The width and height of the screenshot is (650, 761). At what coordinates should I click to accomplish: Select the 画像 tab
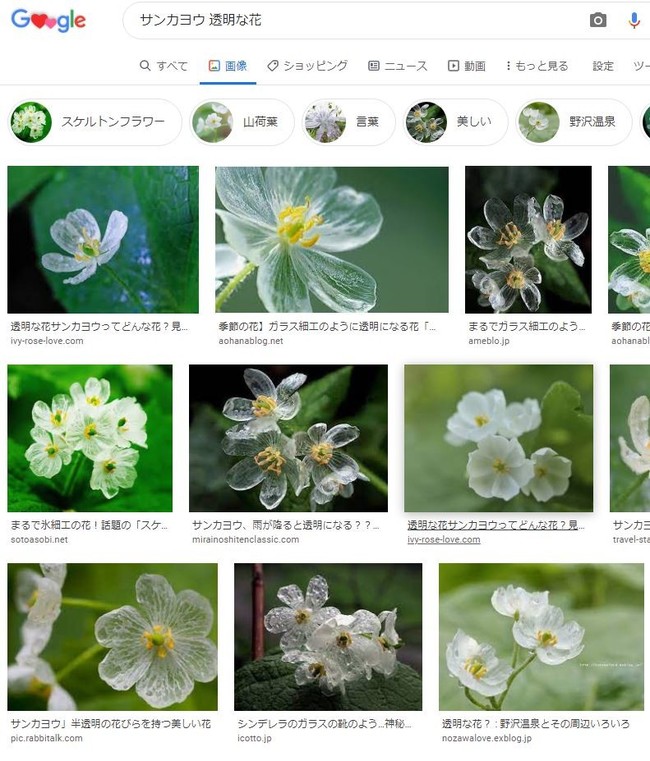click(228, 66)
